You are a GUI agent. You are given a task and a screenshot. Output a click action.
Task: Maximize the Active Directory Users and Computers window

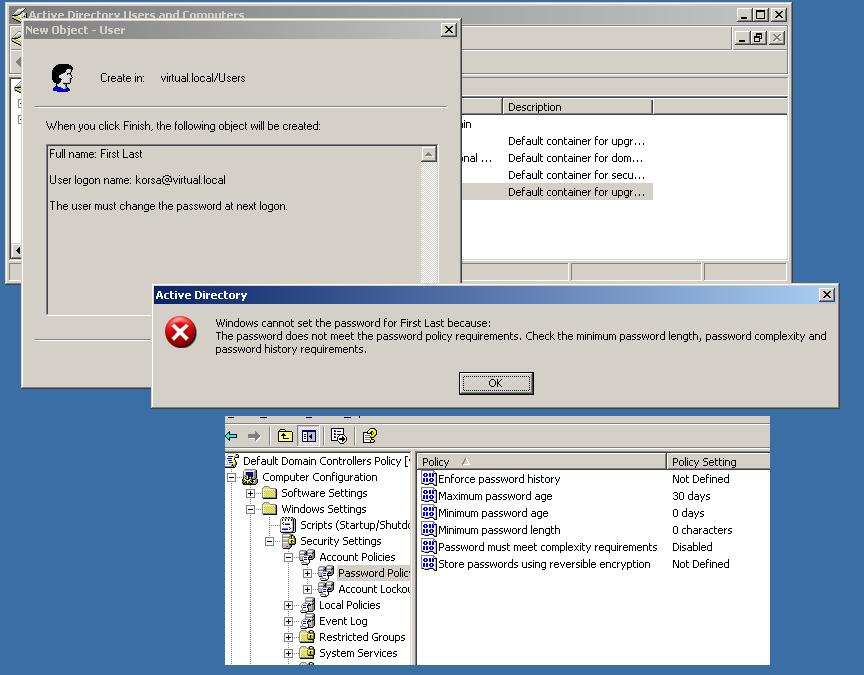760,15
